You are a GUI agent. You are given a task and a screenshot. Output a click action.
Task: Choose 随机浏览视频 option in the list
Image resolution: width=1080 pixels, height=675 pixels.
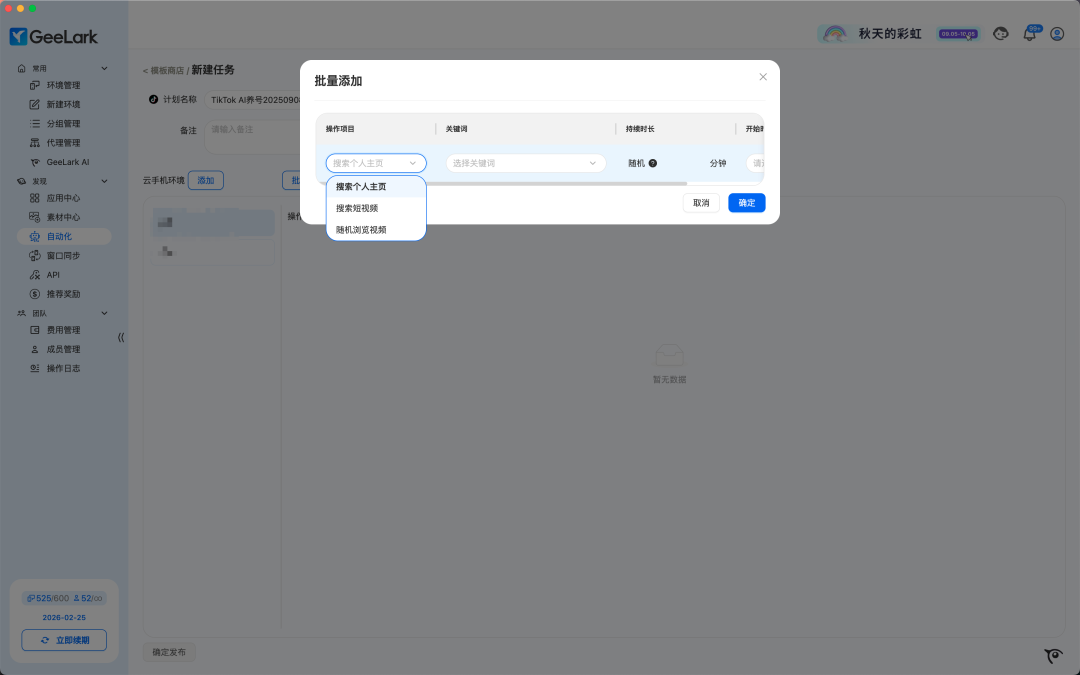coord(361,230)
